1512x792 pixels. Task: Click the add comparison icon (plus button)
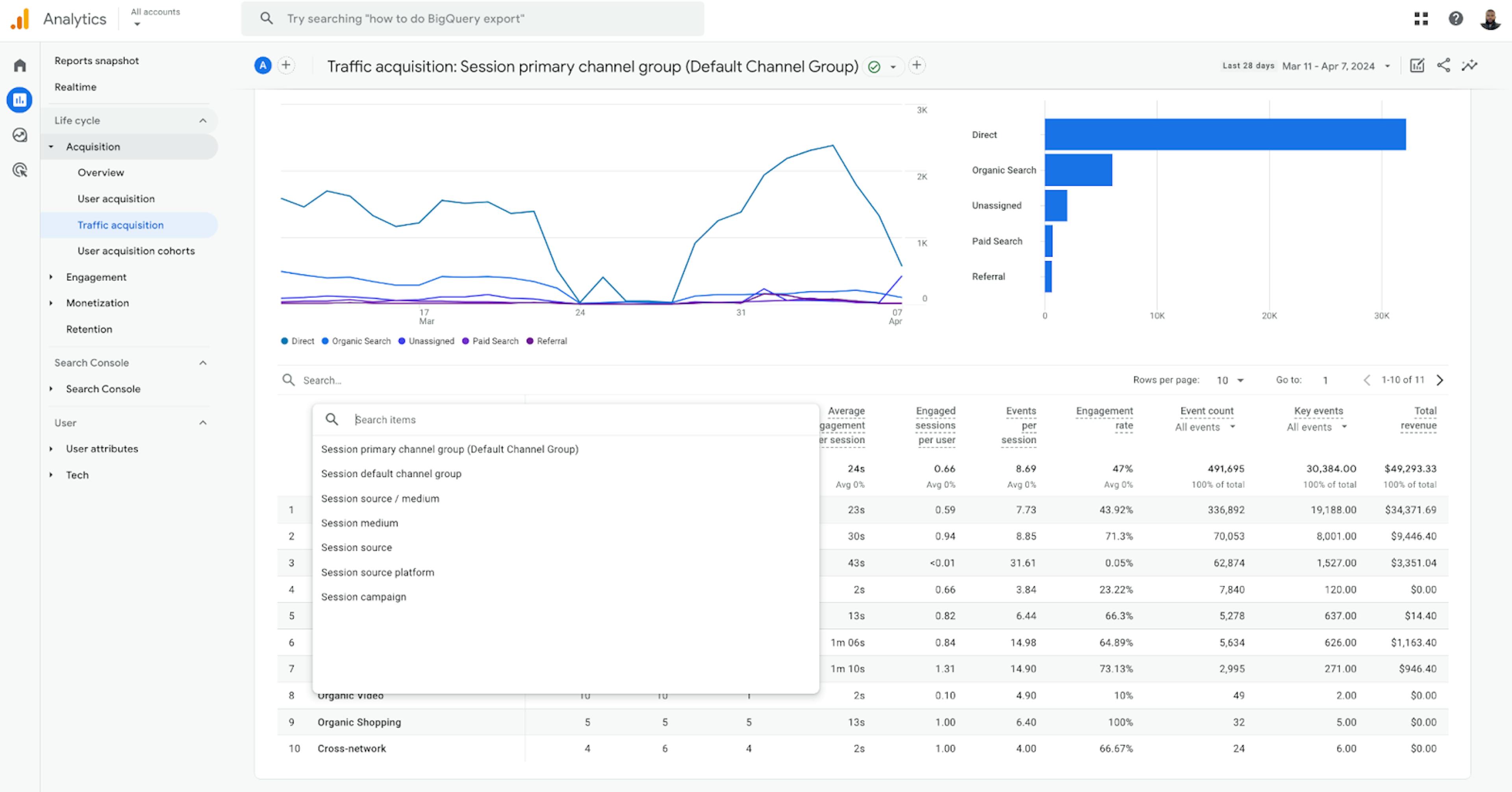point(286,65)
